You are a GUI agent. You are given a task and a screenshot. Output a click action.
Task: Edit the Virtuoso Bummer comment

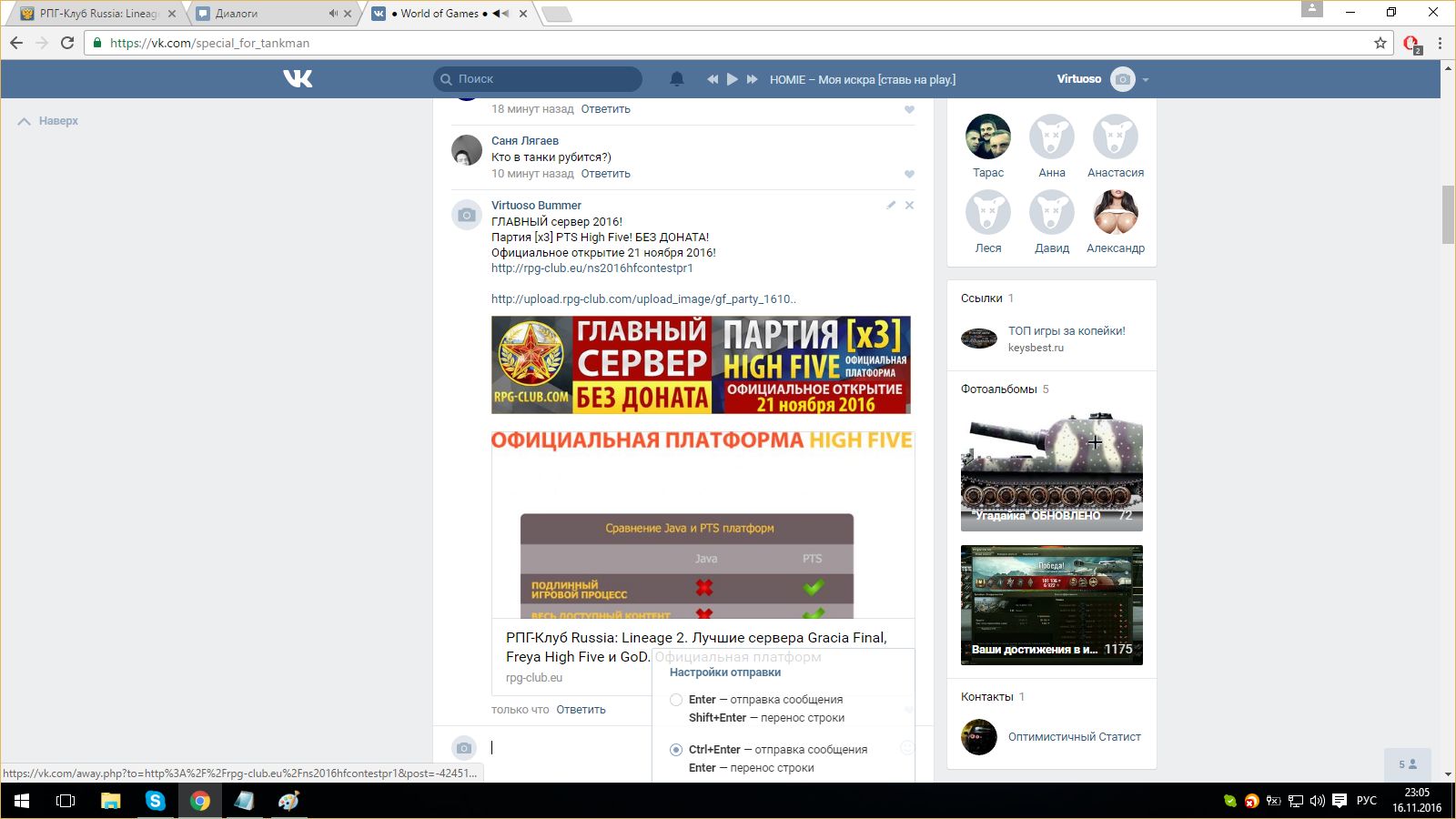(x=891, y=206)
